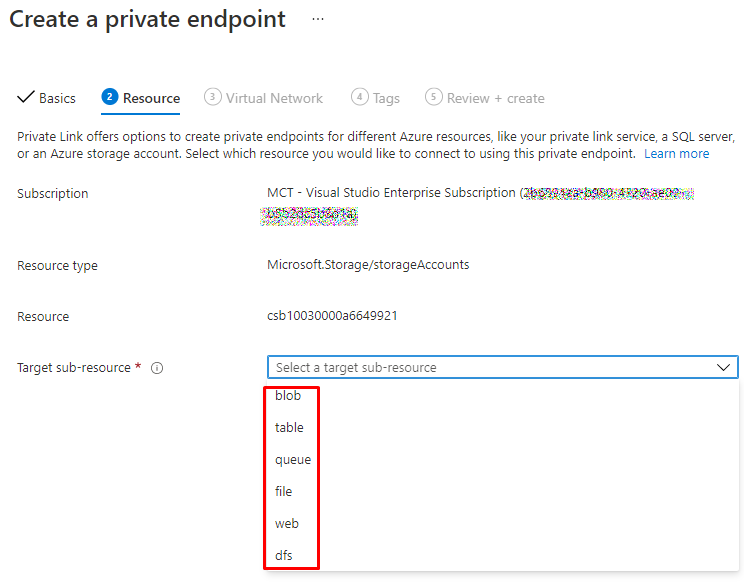Click the Select a target sub-resource field

click(490, 367)
